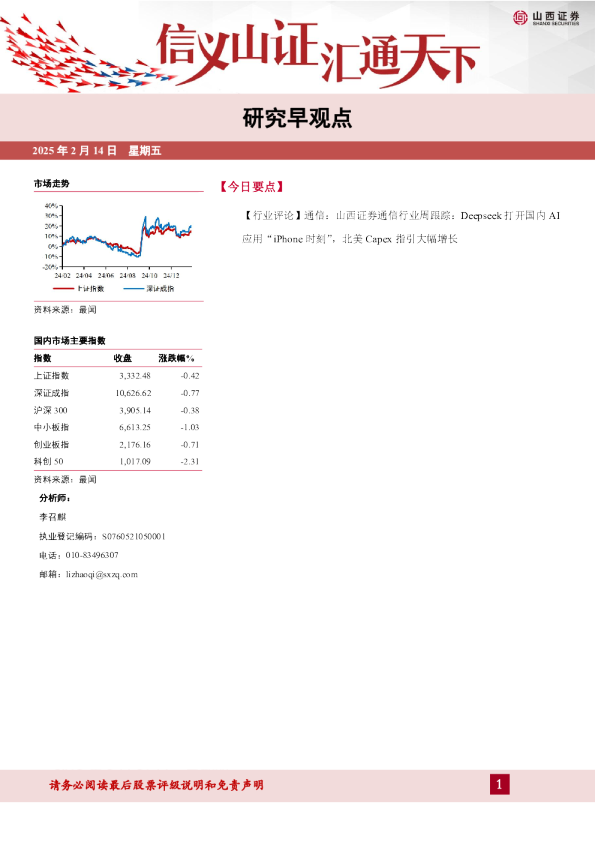Select the 科创 50 table row
This screenshot has height=842, width=595.
(x=117, y=462)
